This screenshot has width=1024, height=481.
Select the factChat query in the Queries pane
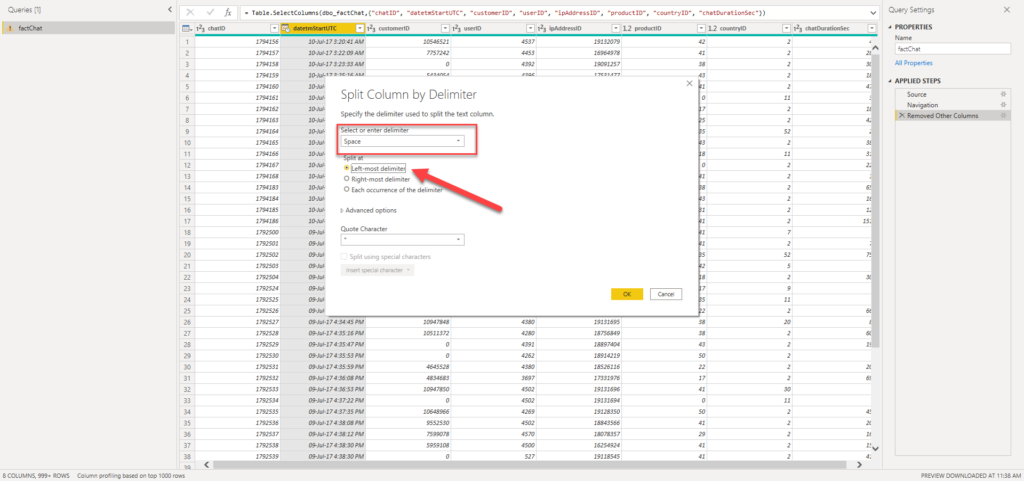(x=88, y=29)
